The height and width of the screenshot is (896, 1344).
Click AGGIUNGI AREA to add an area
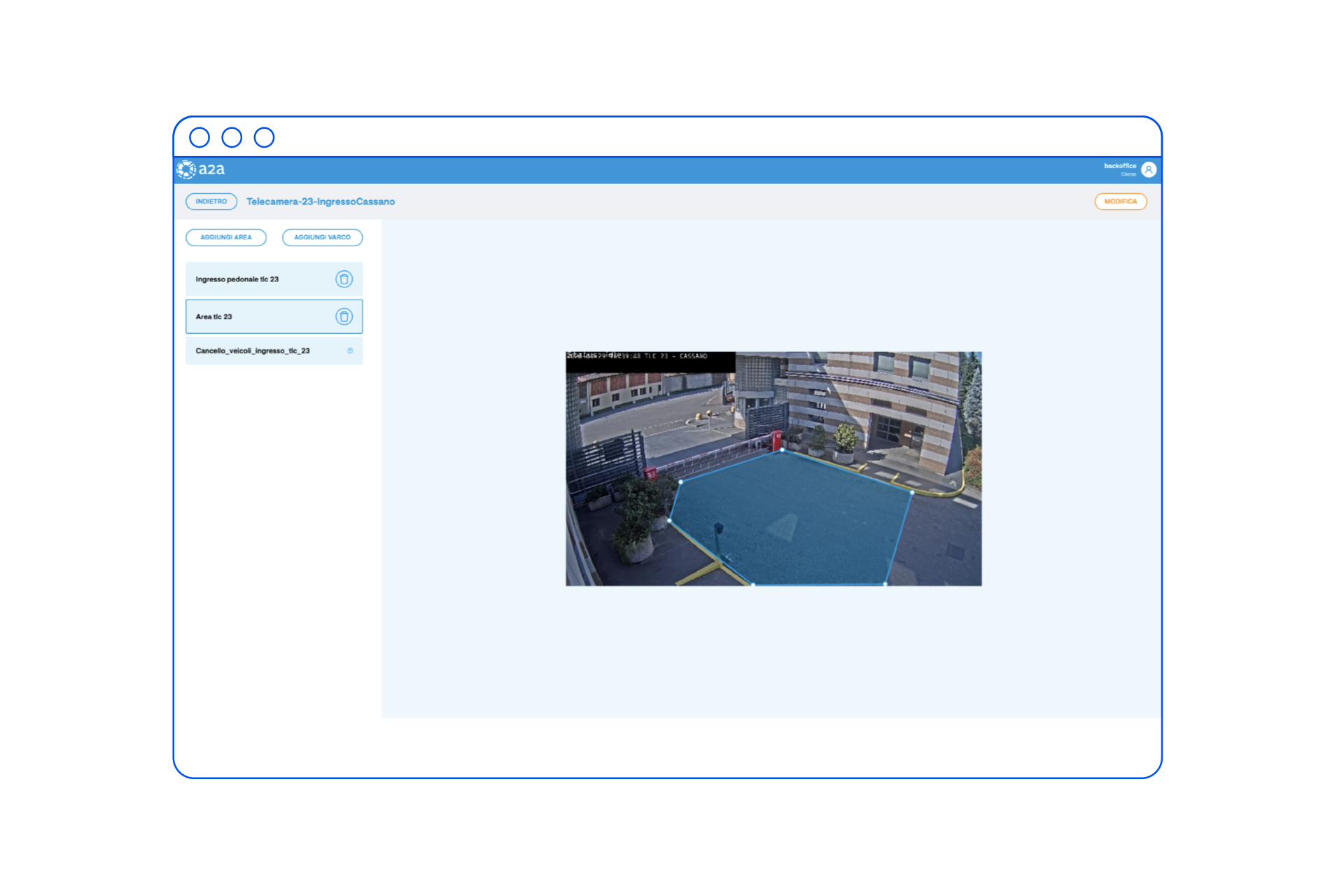click(x=226, y=237)
